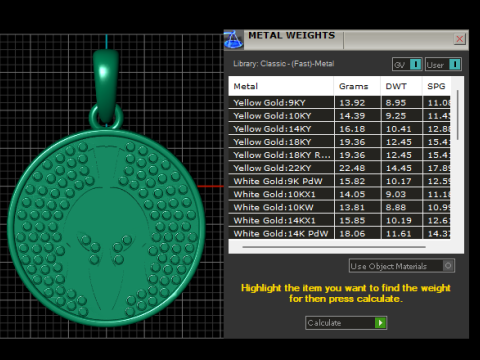
Task: Select the pendant bail loop
Action: coord(106,87)
